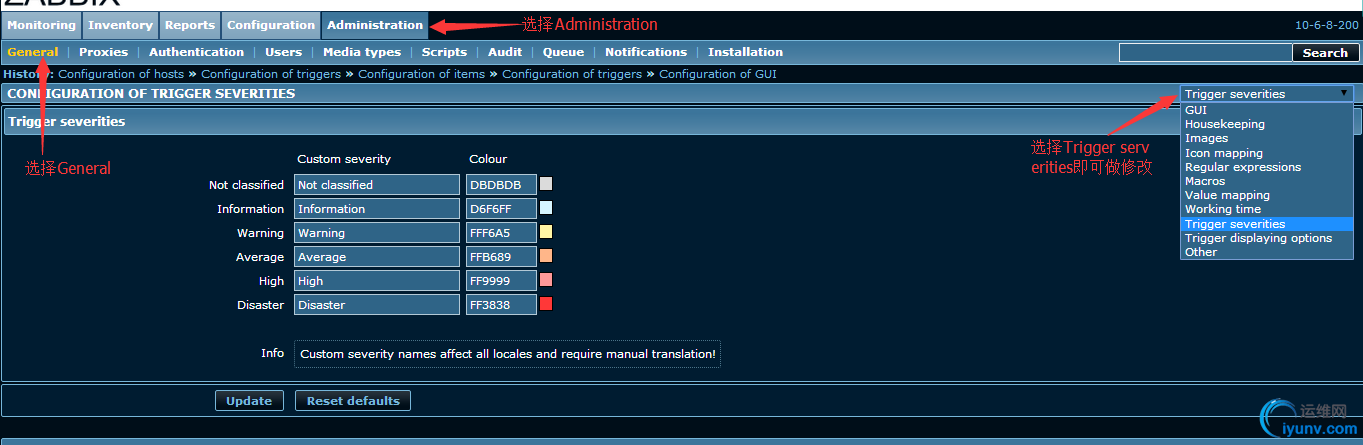Edit the Average severity name field
The width and height of the screenshot is (1363, 445).
pos(377,257)
